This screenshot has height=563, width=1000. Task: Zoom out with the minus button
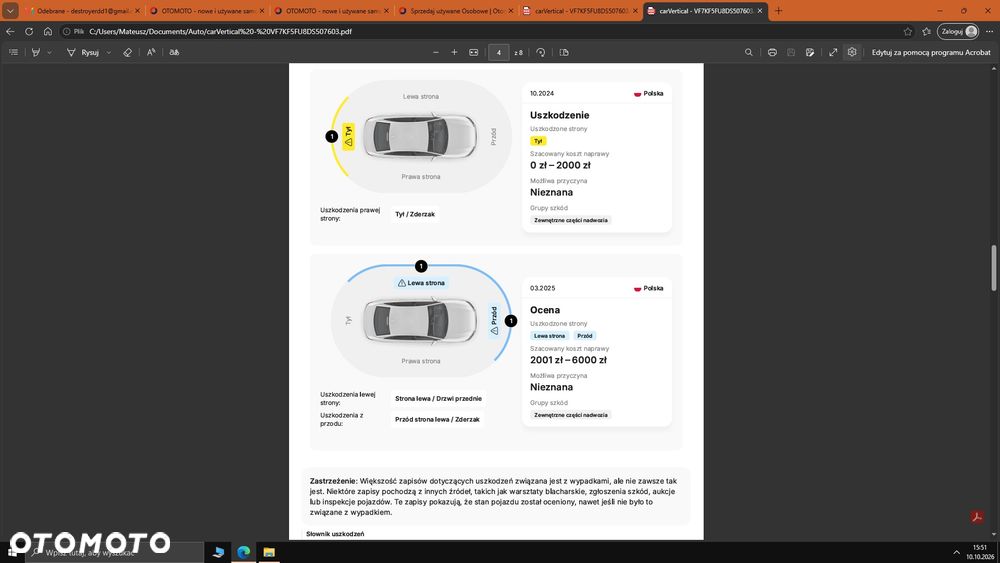click(x=436, y=52)
